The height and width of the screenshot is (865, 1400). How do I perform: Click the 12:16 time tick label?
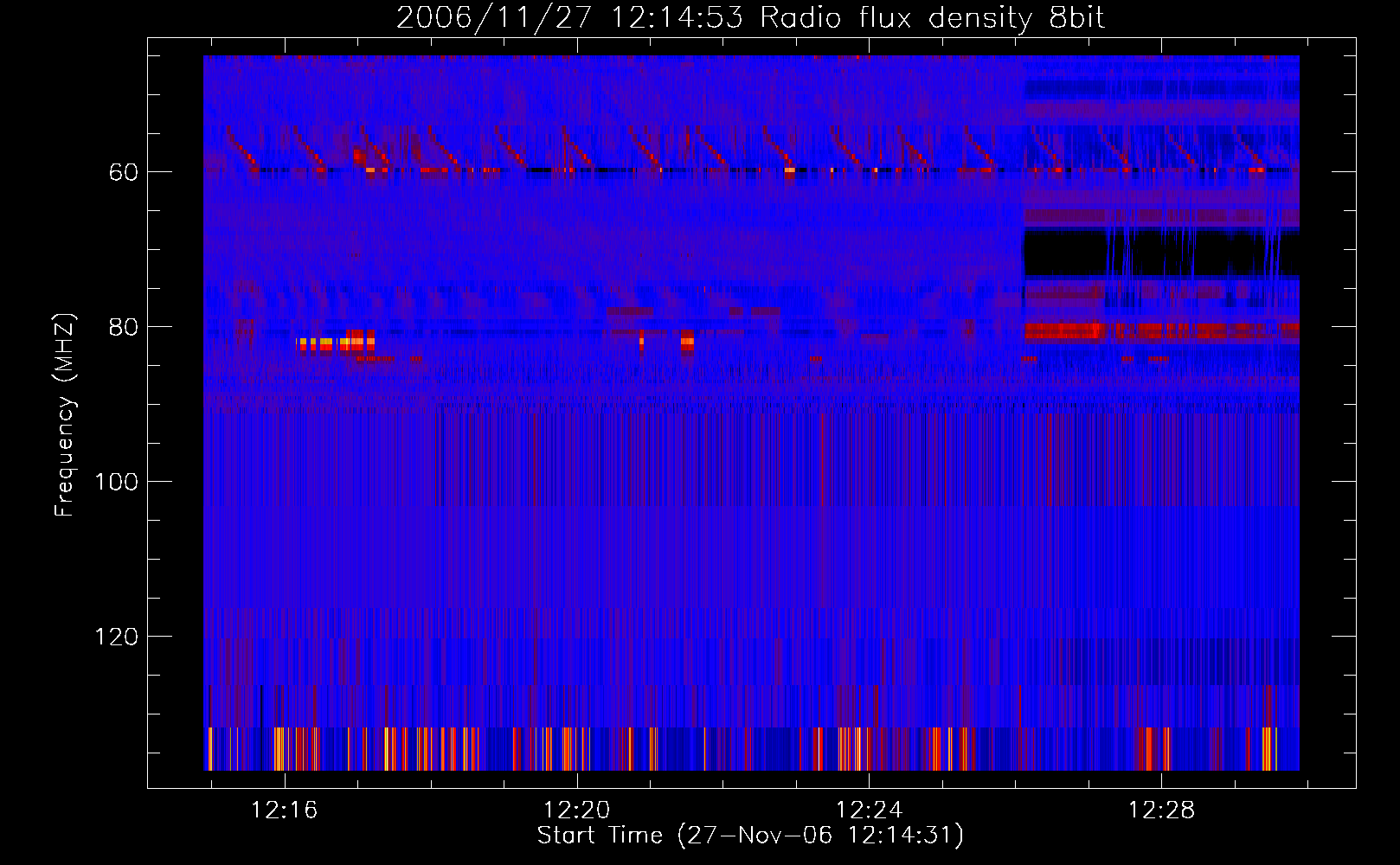(285, 810)
